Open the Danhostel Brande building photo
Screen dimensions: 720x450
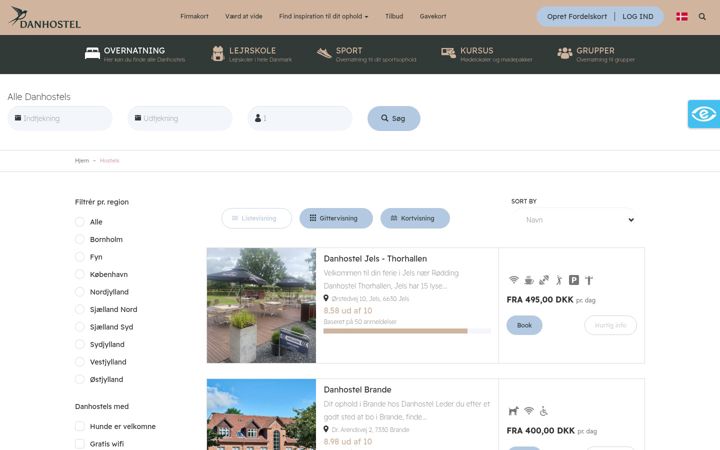[x=261, y=414]
